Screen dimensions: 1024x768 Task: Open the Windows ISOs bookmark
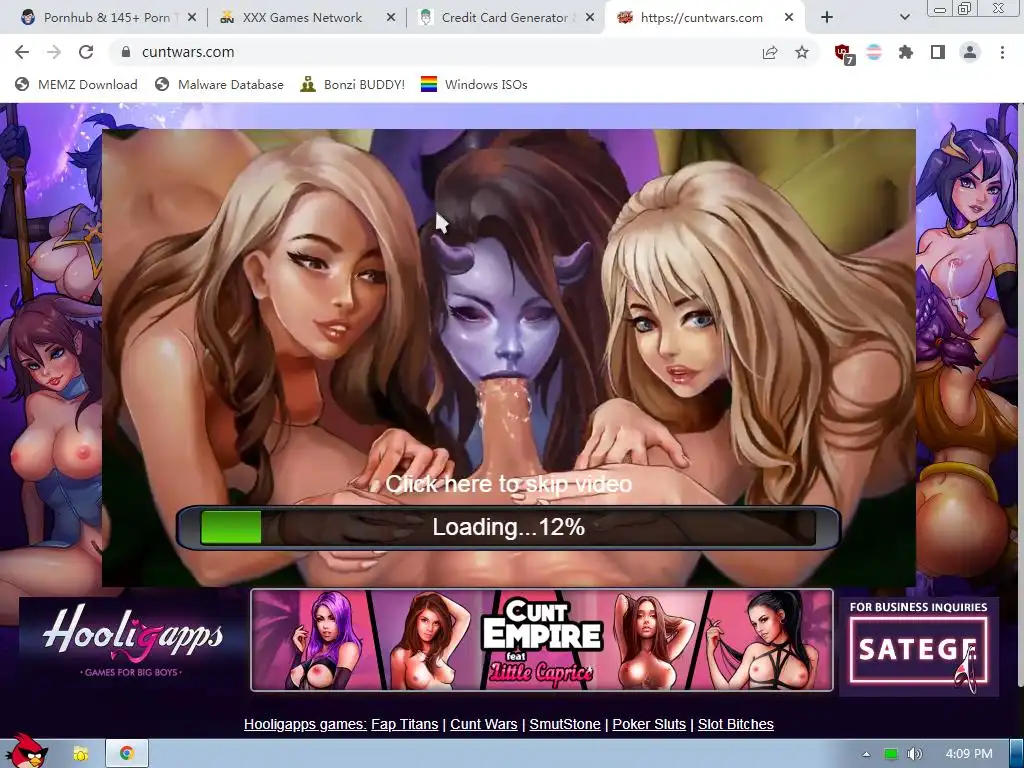(474, 84)
